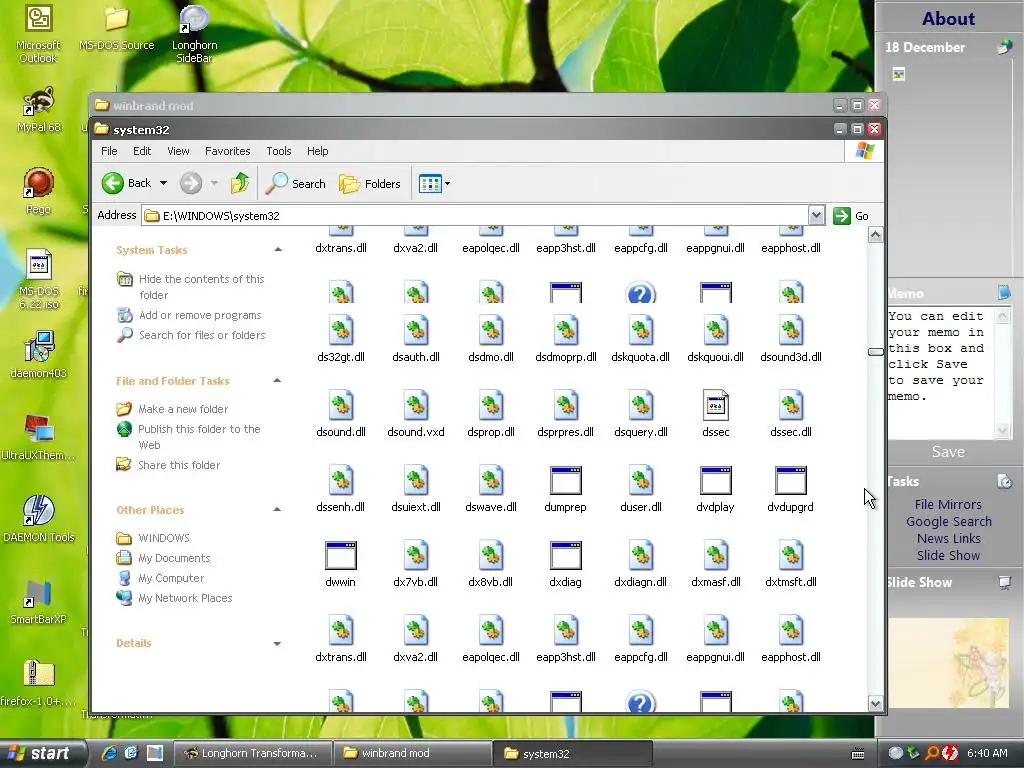Select the ds32gt.dll file icon
Viewport: 1024px width, 768px height.
[341, 330]
